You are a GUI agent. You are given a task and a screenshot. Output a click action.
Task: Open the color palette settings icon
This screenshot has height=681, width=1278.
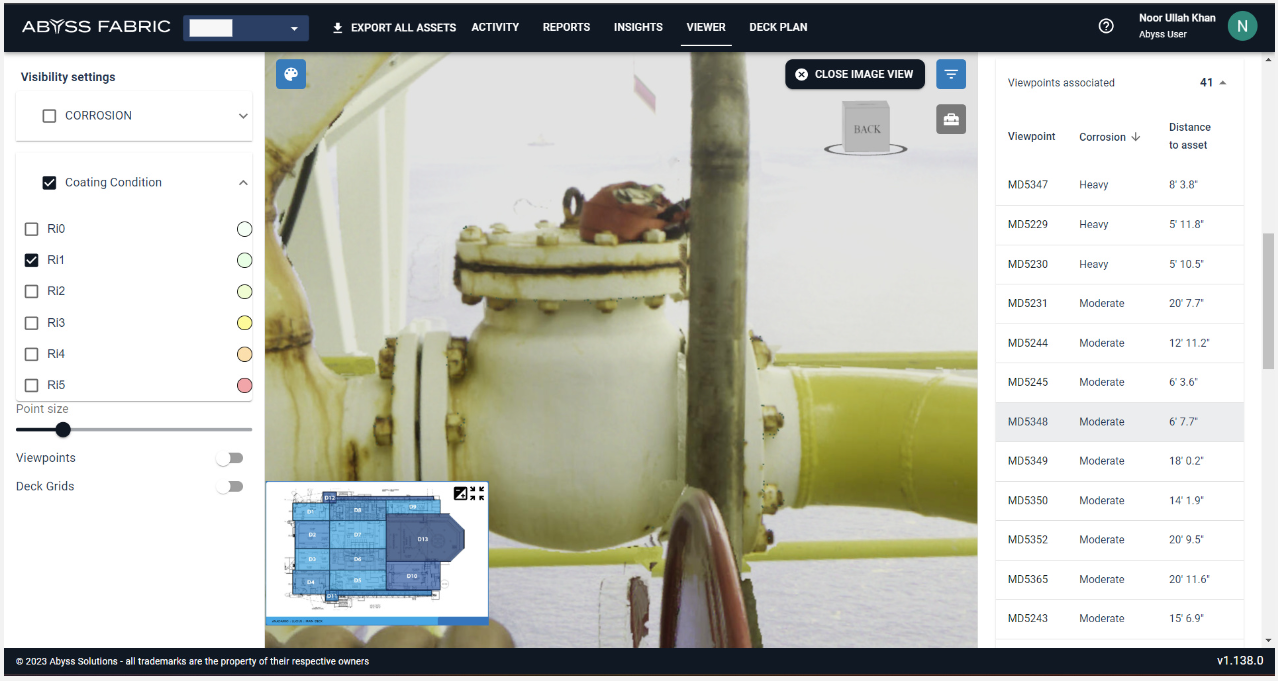(291, 75)
